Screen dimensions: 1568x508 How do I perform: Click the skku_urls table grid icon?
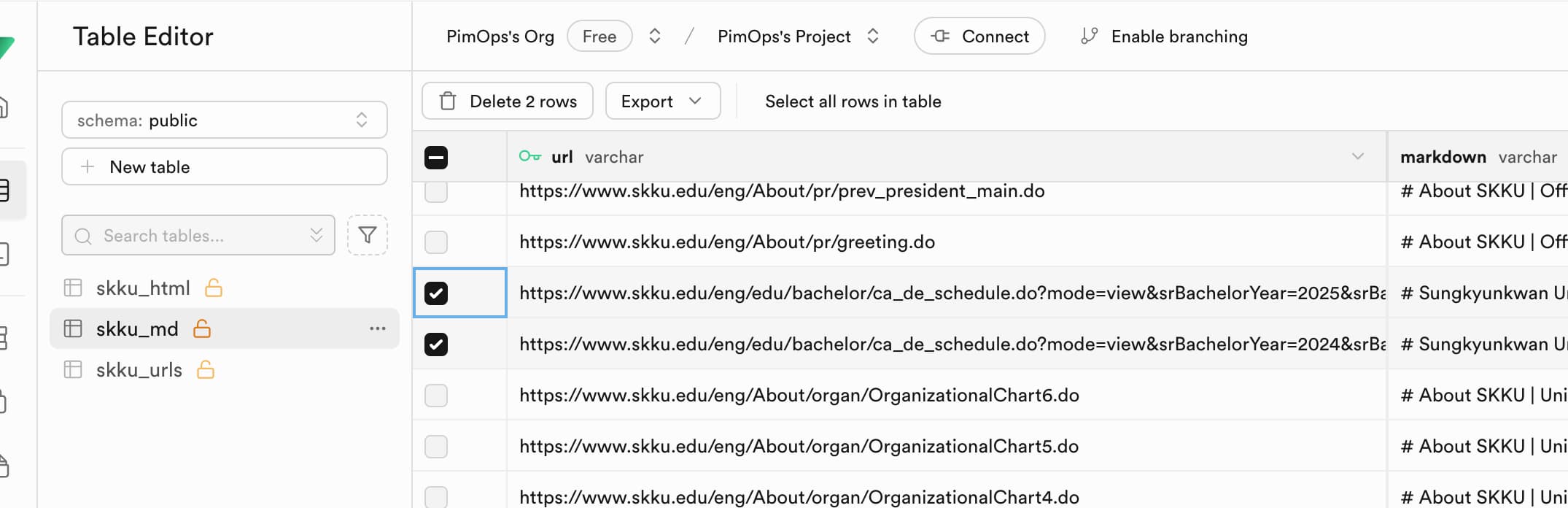(x=73, y=370)
